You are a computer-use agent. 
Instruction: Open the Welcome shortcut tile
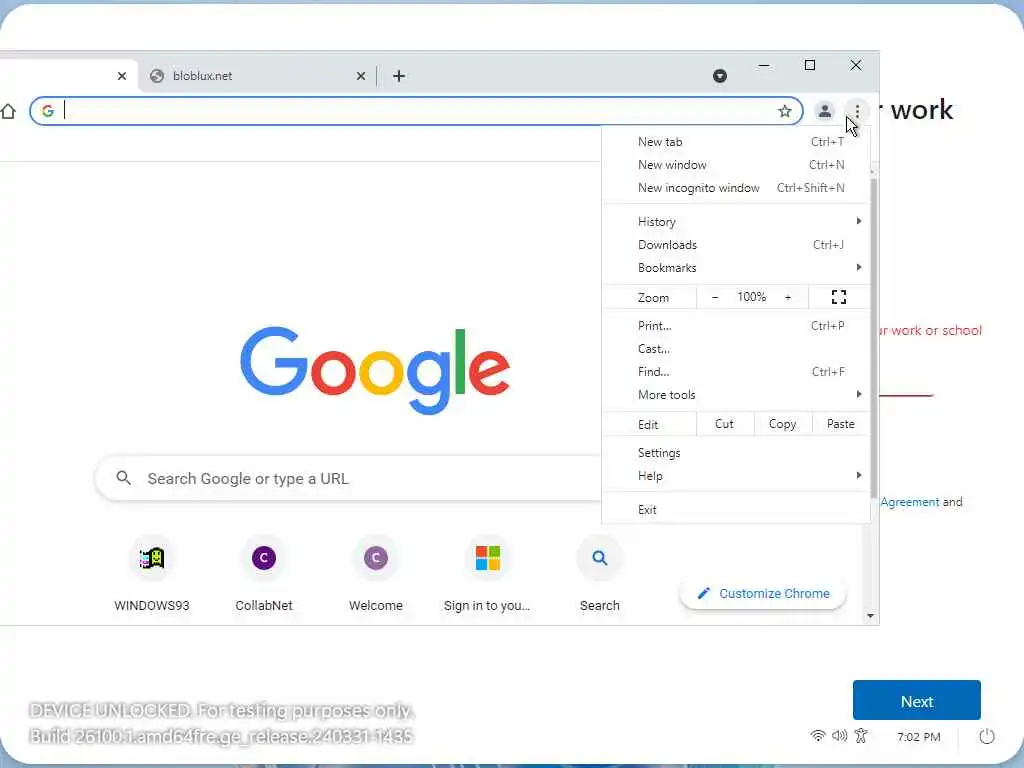click(376, 575)
